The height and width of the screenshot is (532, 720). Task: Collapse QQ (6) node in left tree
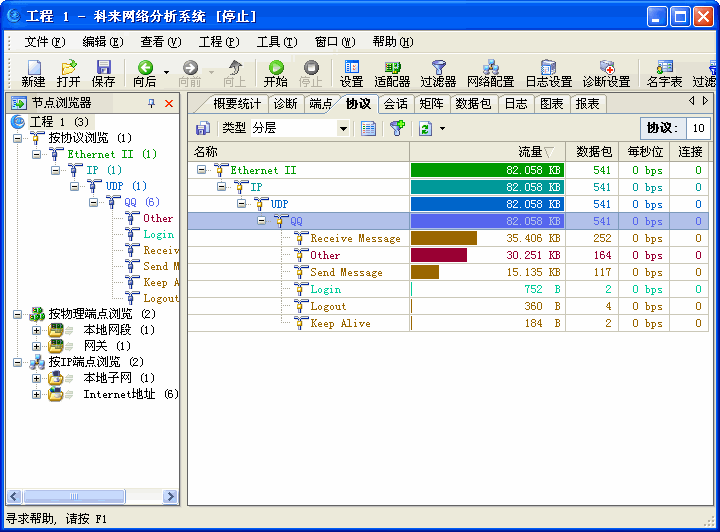[x=93, y=202]
